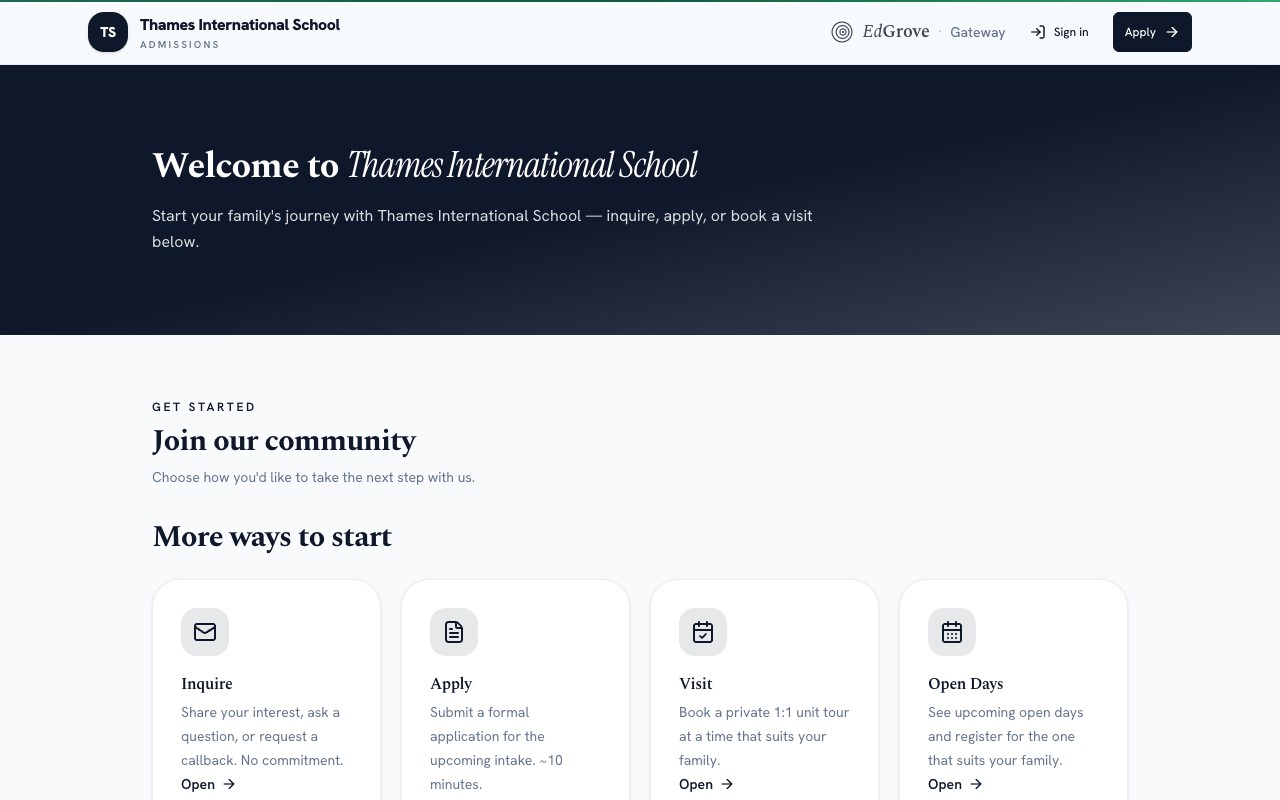Click the "More ways to start" heading
The height and width of the screenshot is (800, 1280).
pyautogui.click(x=272, y=537)
